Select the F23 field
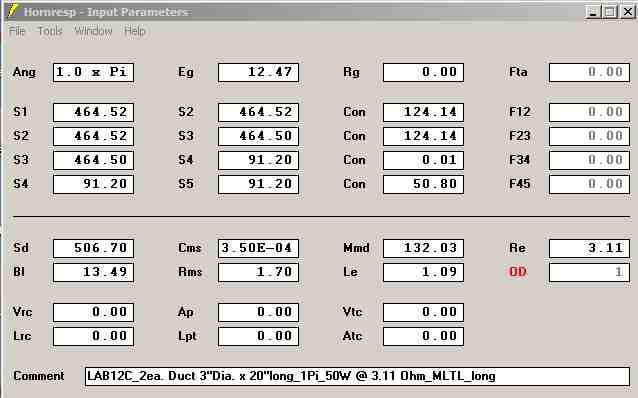 [x=589, y=136]
